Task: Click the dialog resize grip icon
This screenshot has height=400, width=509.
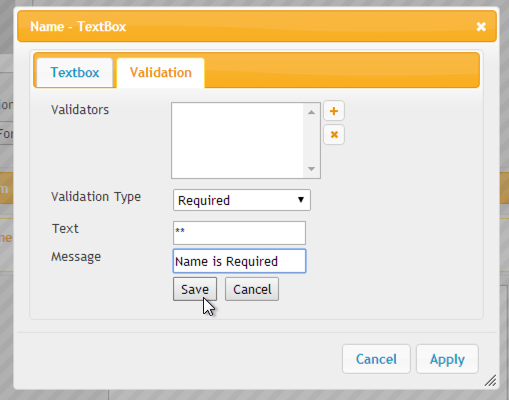Action: pos(490,380)
